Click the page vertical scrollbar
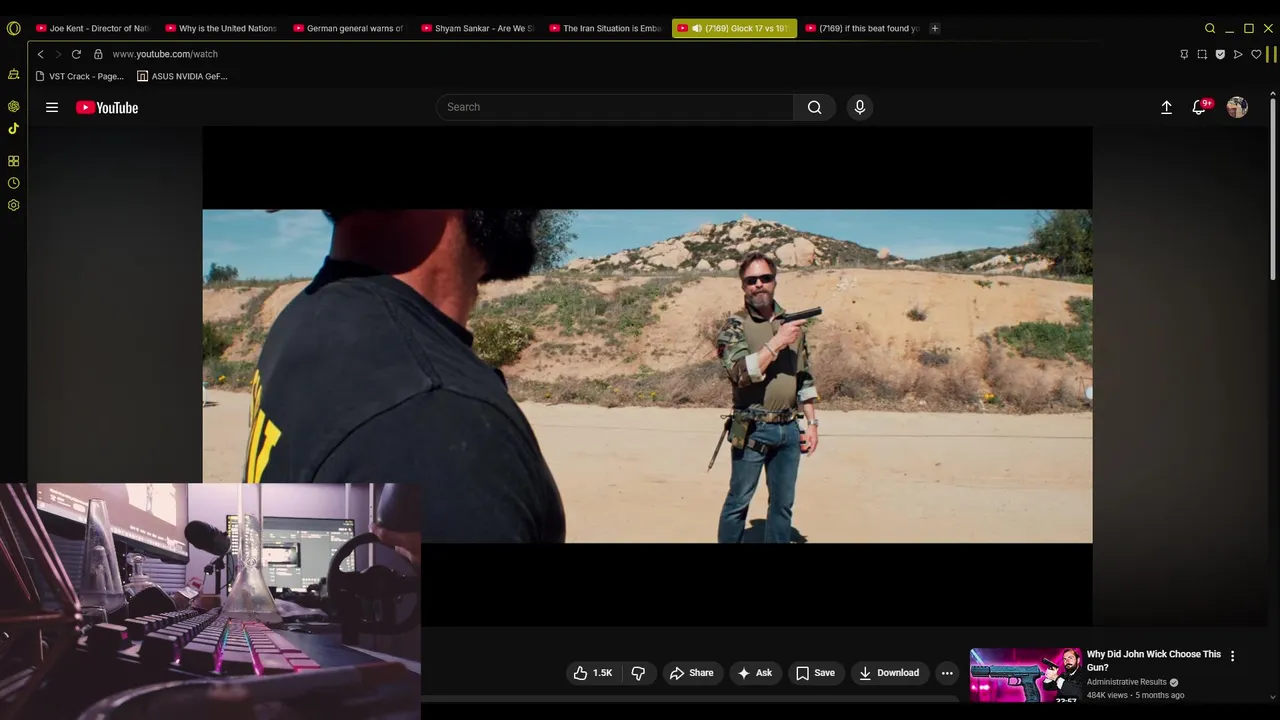 click(1273, 190)
